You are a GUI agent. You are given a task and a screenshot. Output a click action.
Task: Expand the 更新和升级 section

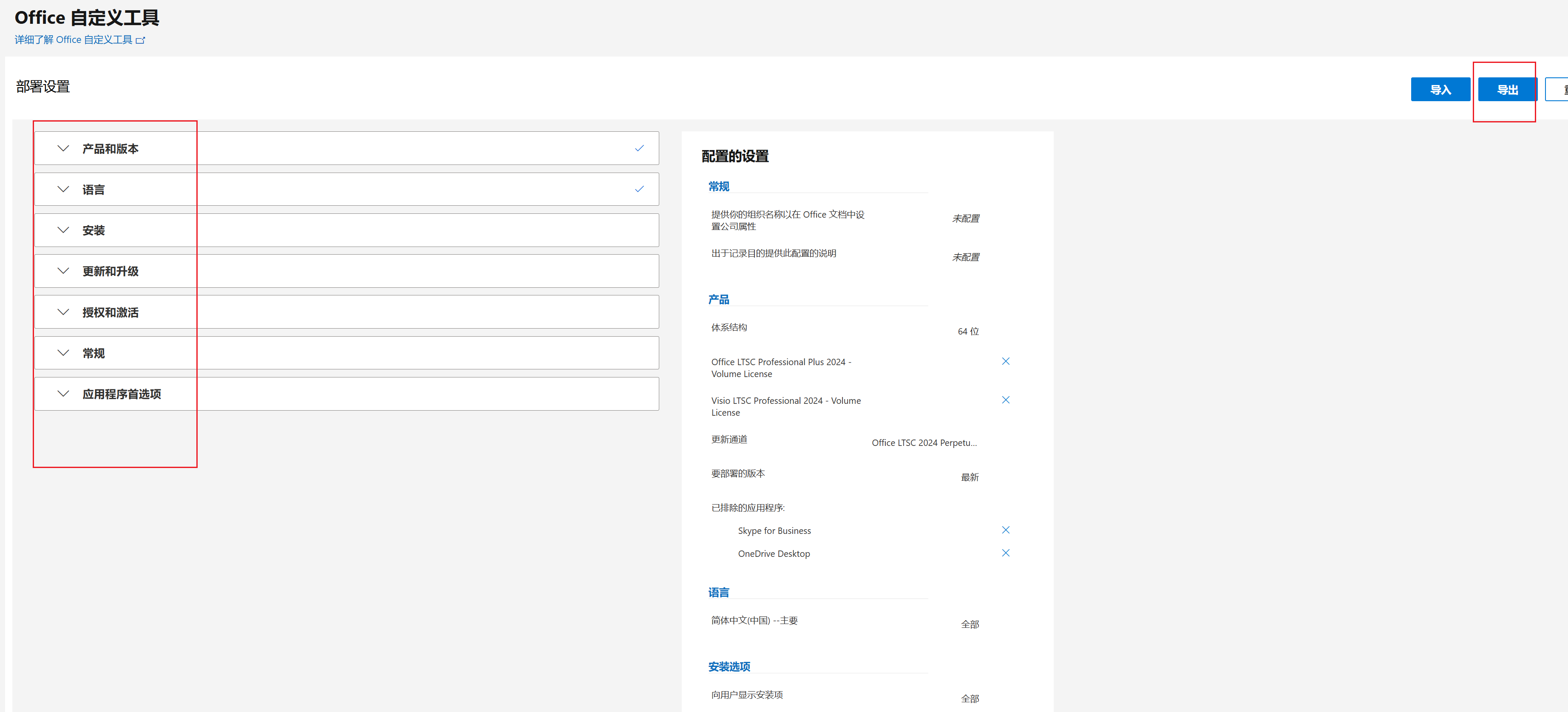tap(110, 272)
